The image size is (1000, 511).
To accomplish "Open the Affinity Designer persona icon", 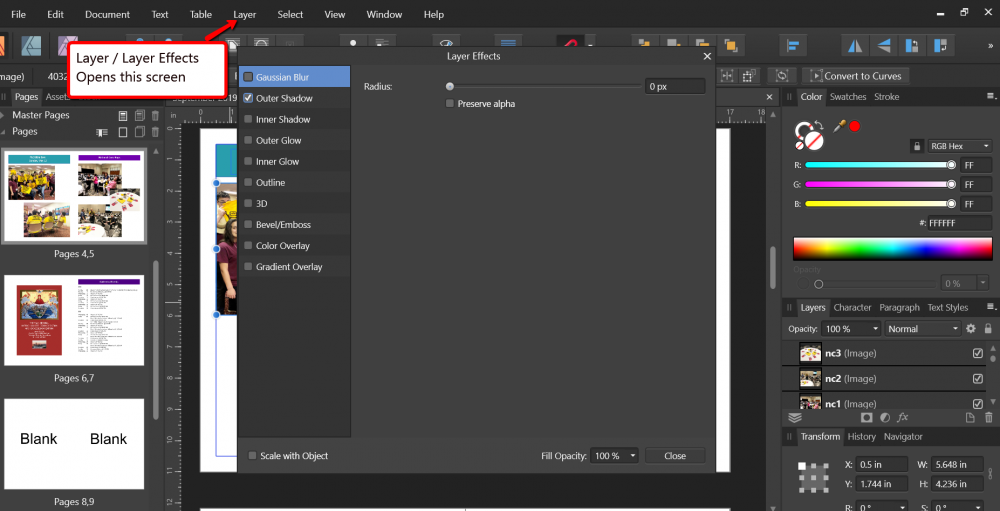I will tap(29, 45).
